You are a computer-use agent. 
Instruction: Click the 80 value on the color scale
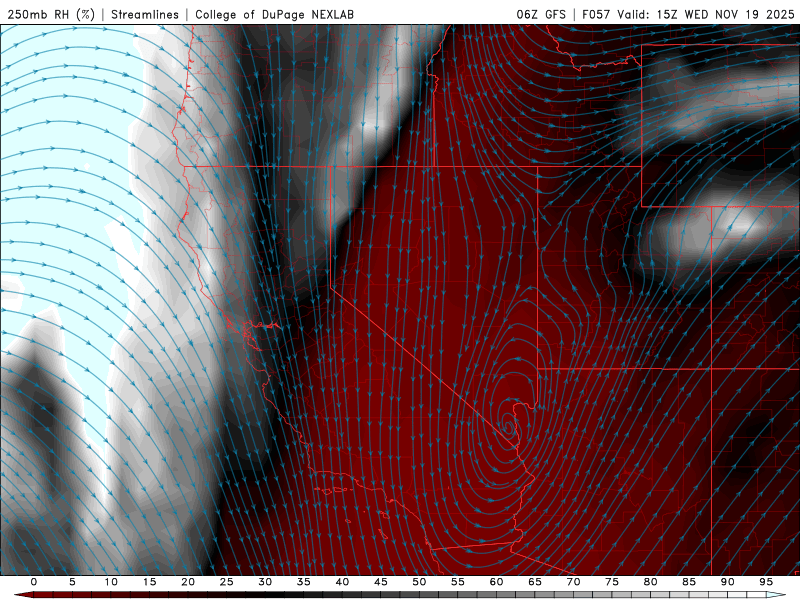651,582
